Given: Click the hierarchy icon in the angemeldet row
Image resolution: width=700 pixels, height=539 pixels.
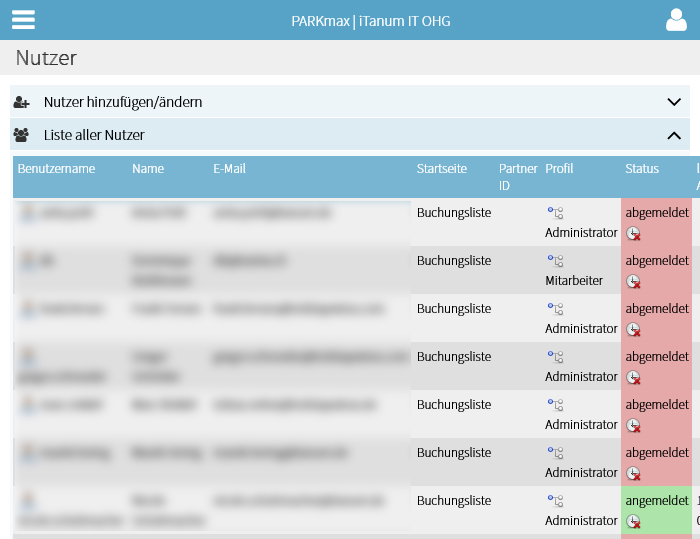Looking at the screenshot, I should [x=555, y=501].
